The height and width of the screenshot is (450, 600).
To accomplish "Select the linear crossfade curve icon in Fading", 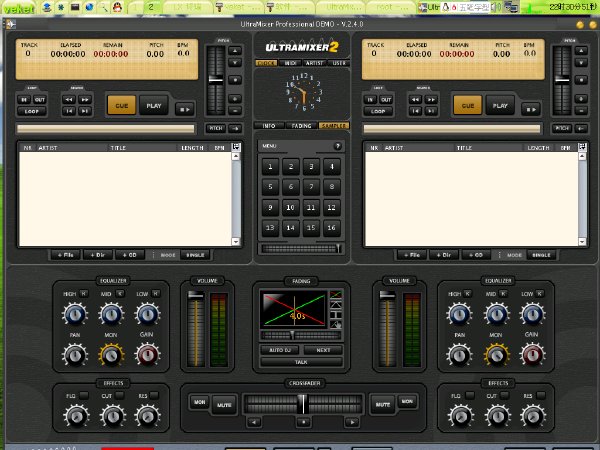I will point(336,294).
